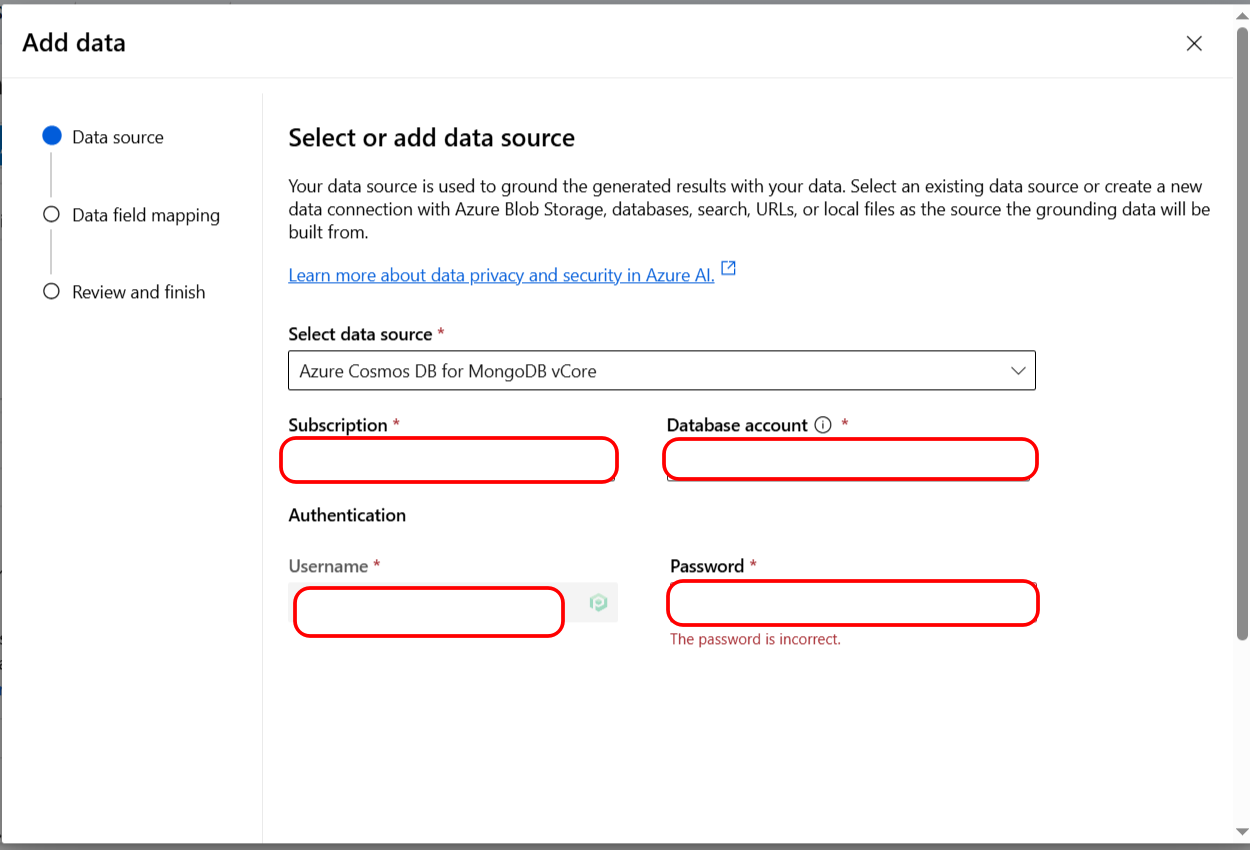Go to the Review and finish step

pyautogui.click(x=125, y=292)
